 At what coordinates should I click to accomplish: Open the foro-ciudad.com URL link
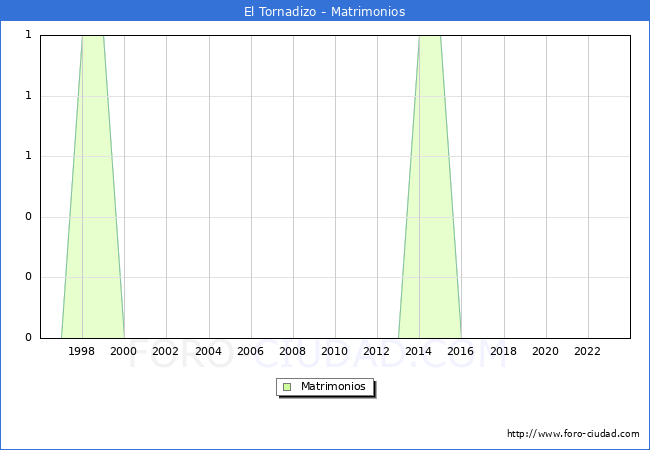pos(573,433)
